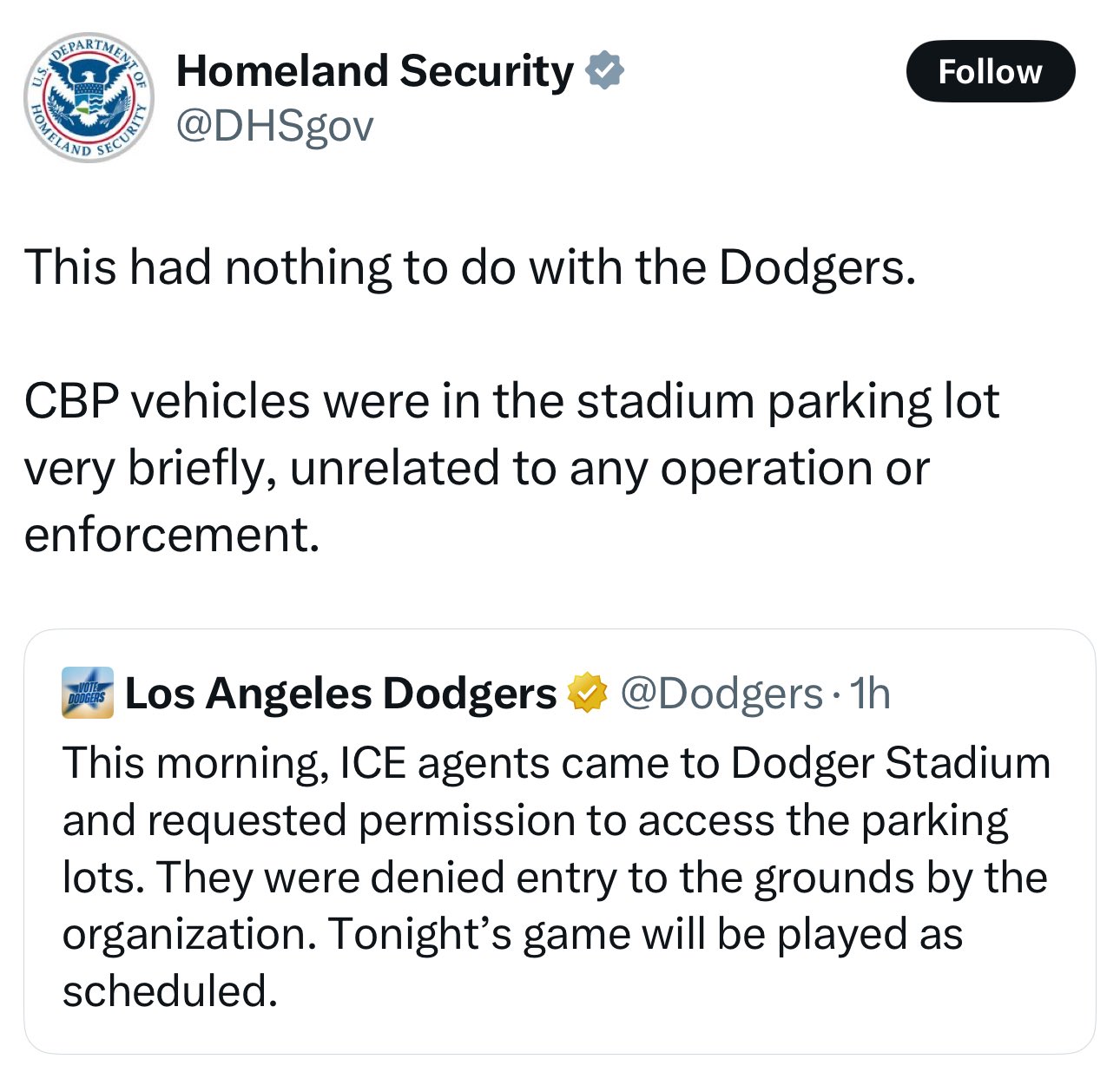Image resolution: width=1120 pixels, height=1079 pixels.
Task: Click 'Tonight's game will be played as scheduled' line
Action: [x=645, y=935]
